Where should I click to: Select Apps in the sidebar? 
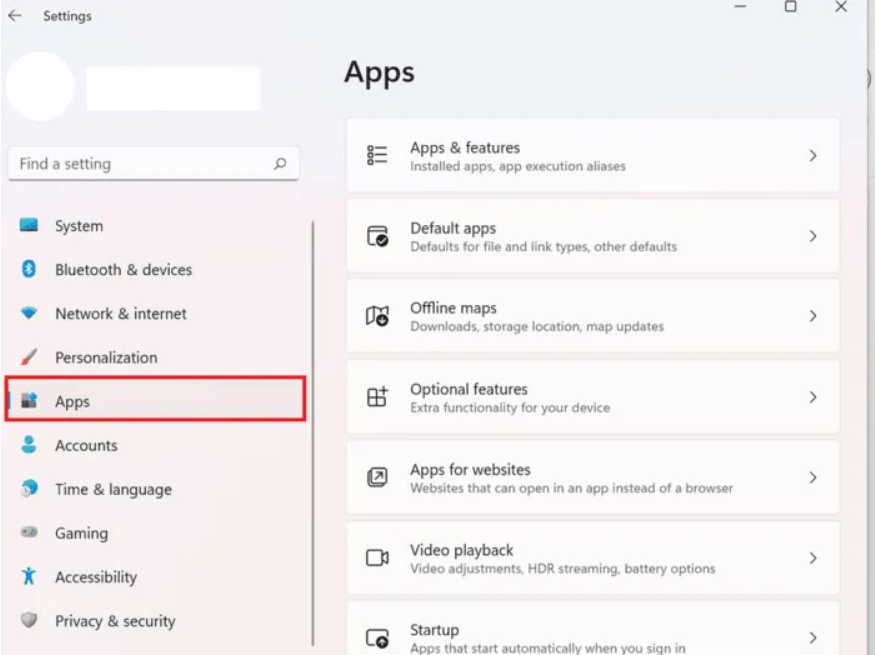[x=155, y=401]
